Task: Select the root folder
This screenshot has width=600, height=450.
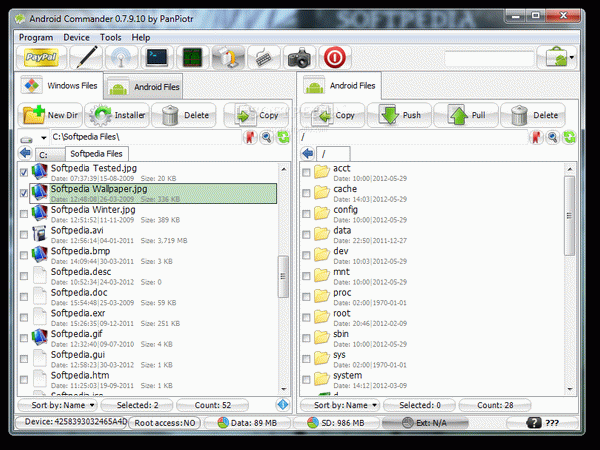Action: [436, 318]
